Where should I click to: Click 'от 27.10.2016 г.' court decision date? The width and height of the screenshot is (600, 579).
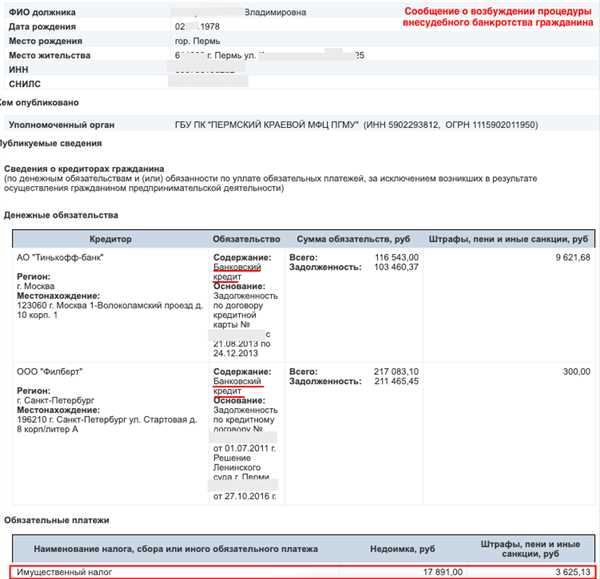[245, 496]
